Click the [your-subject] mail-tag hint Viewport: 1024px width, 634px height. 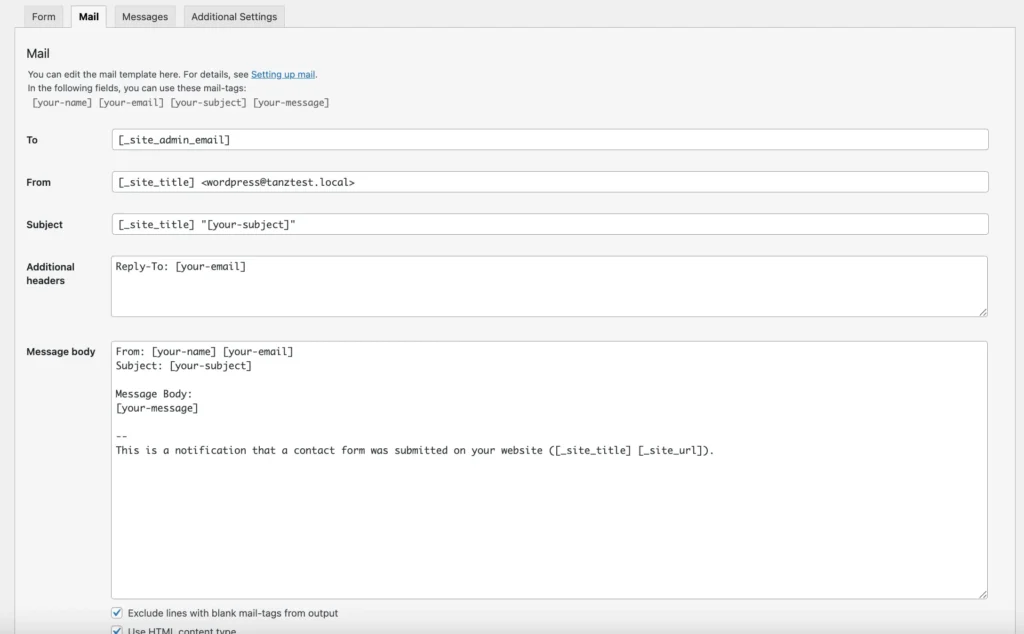[x=208, y=103]
